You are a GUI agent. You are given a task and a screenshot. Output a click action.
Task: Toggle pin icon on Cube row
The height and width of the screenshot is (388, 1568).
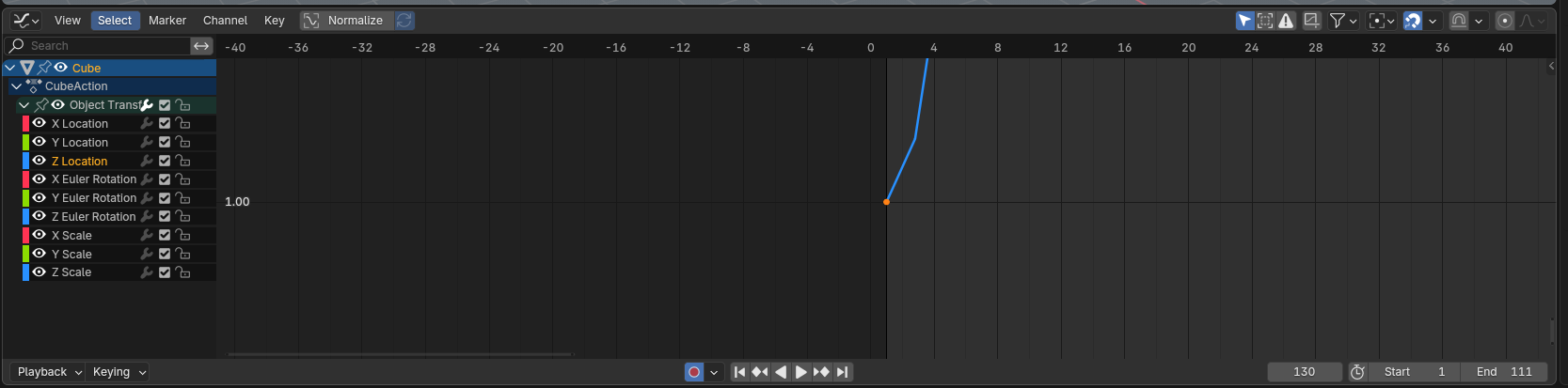click(x=44, y=68)
